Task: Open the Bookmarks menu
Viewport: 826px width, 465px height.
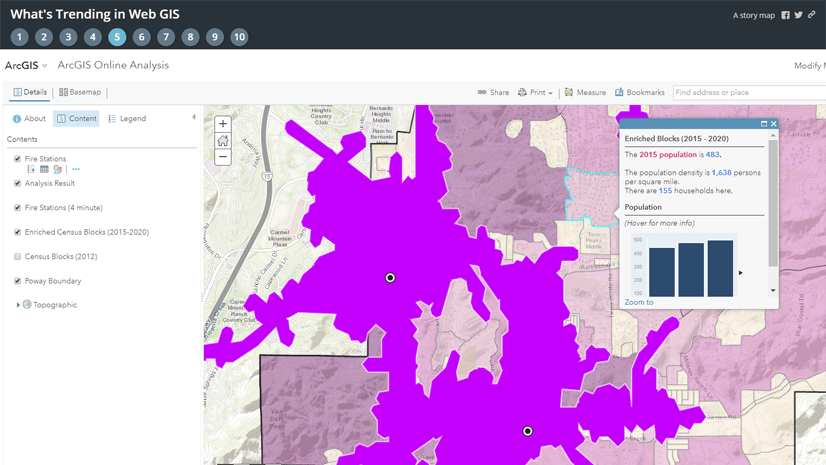Action: [640, 92]
